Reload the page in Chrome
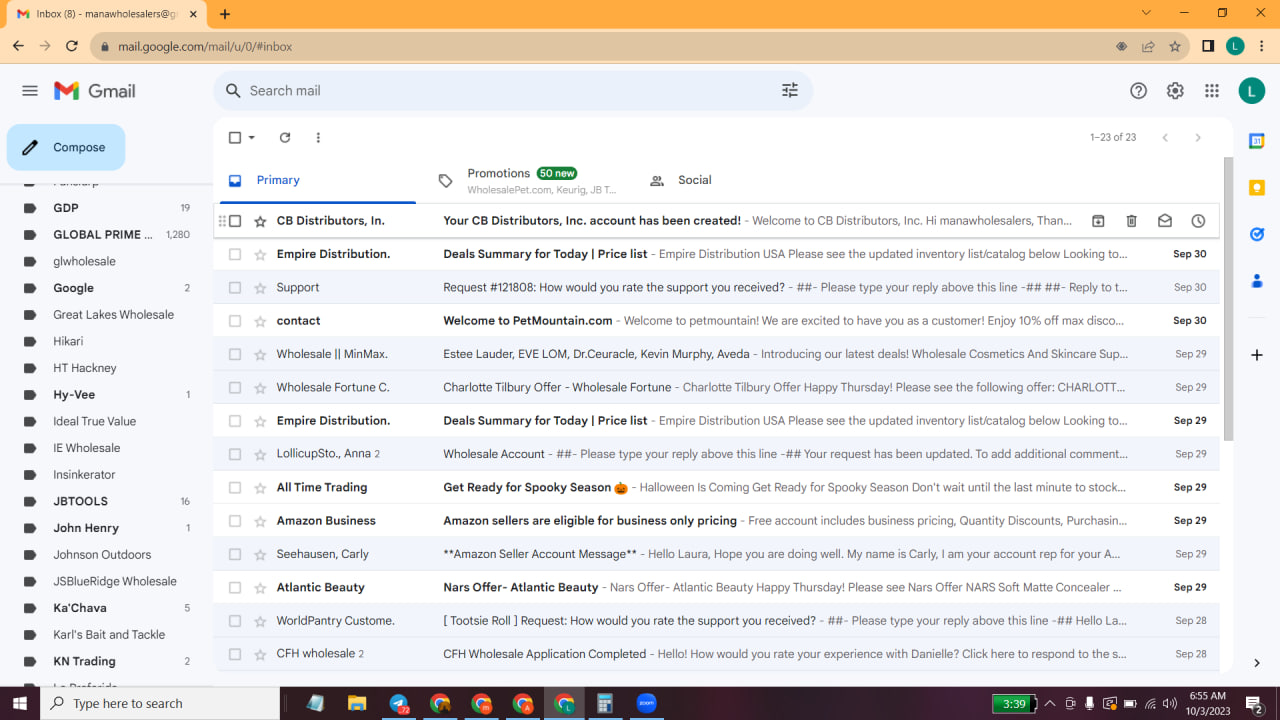 72,46
